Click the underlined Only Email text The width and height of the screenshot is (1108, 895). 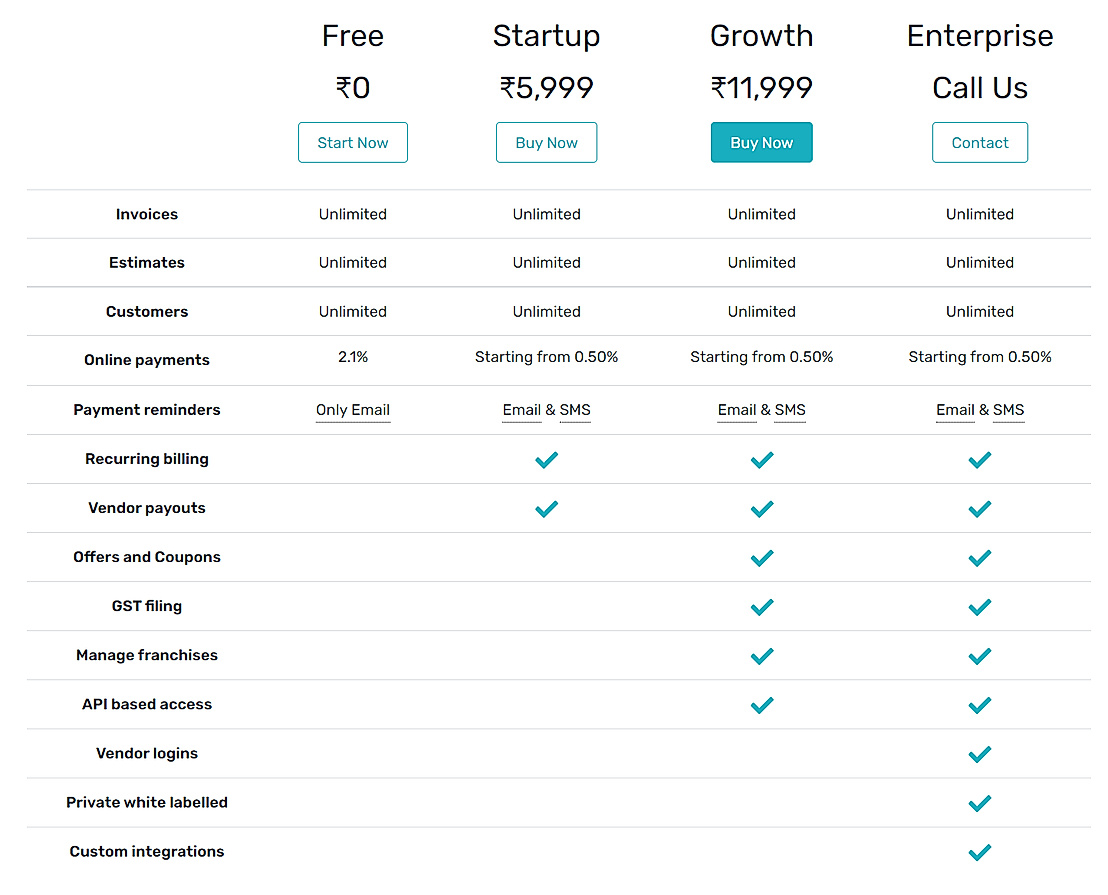[x=352, y=410]
